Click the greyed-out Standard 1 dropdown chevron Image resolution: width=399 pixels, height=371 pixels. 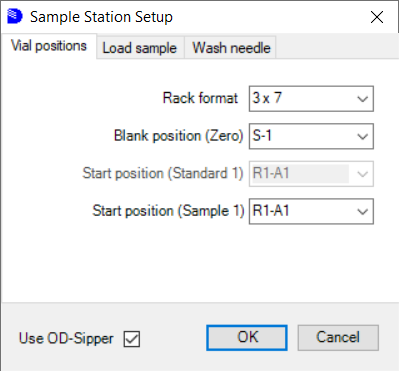click(362, 174)
